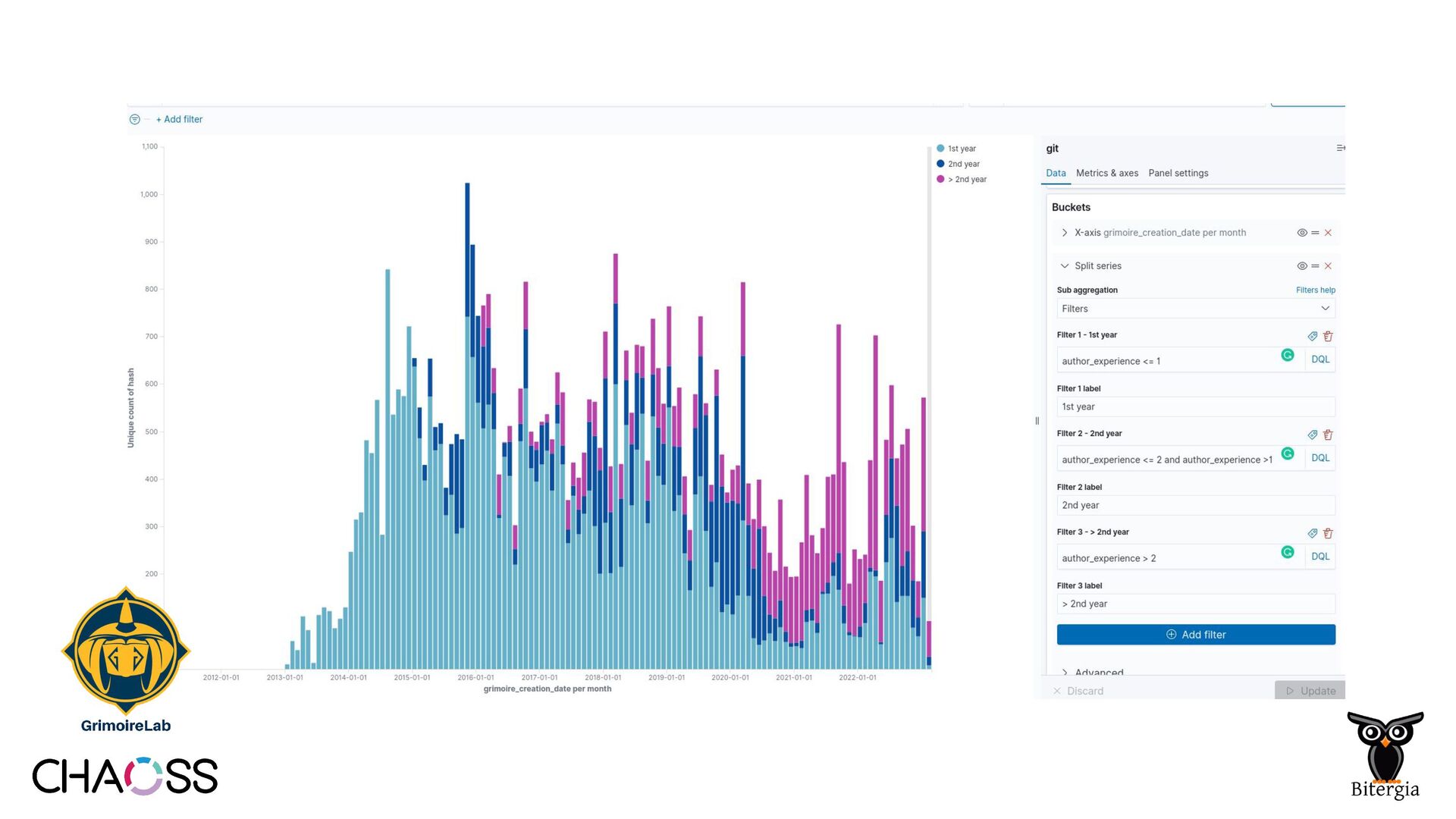
Task: Collapse the editor sidebar panel icon
Action: 1340,148
